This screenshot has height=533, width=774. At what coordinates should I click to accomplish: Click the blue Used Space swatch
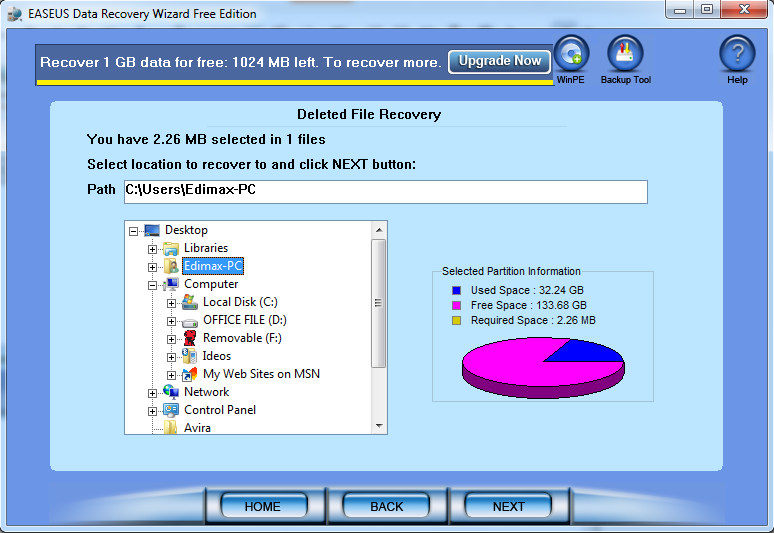[457, 290]
